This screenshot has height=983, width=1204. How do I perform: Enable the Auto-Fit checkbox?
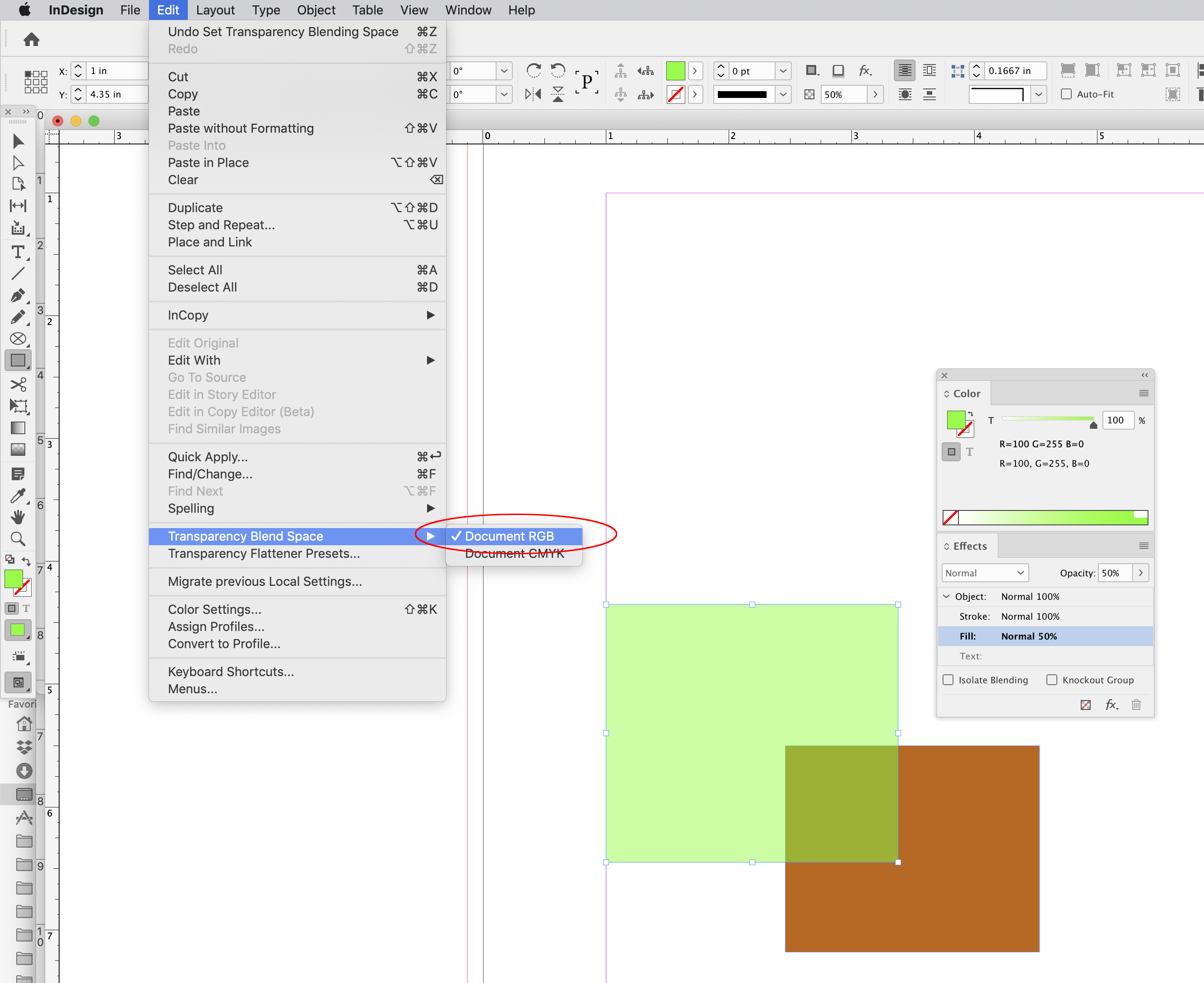point(1065,94)
